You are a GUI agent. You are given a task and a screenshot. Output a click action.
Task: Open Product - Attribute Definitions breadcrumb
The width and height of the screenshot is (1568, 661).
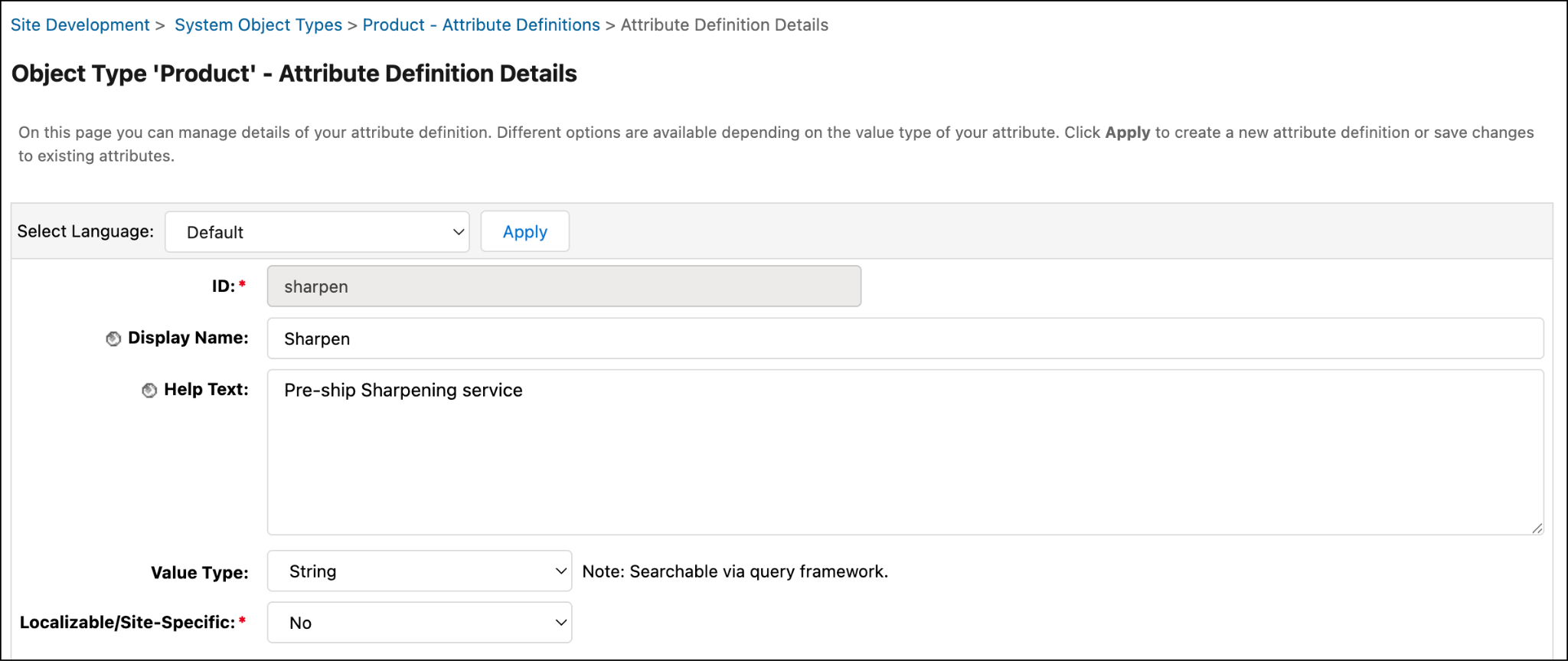point(481,25)
